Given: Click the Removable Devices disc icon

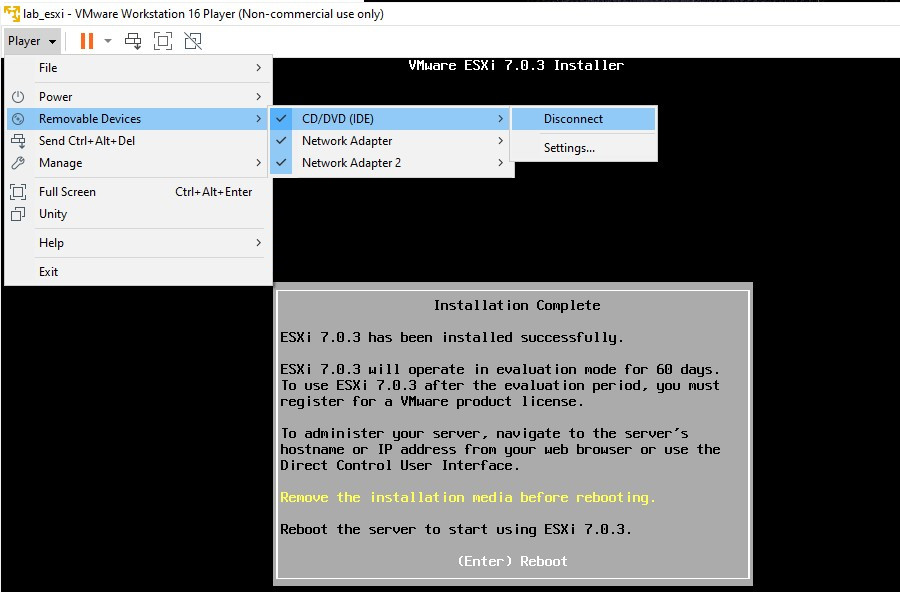Looking at the screenshot, I should click(18, 119).
